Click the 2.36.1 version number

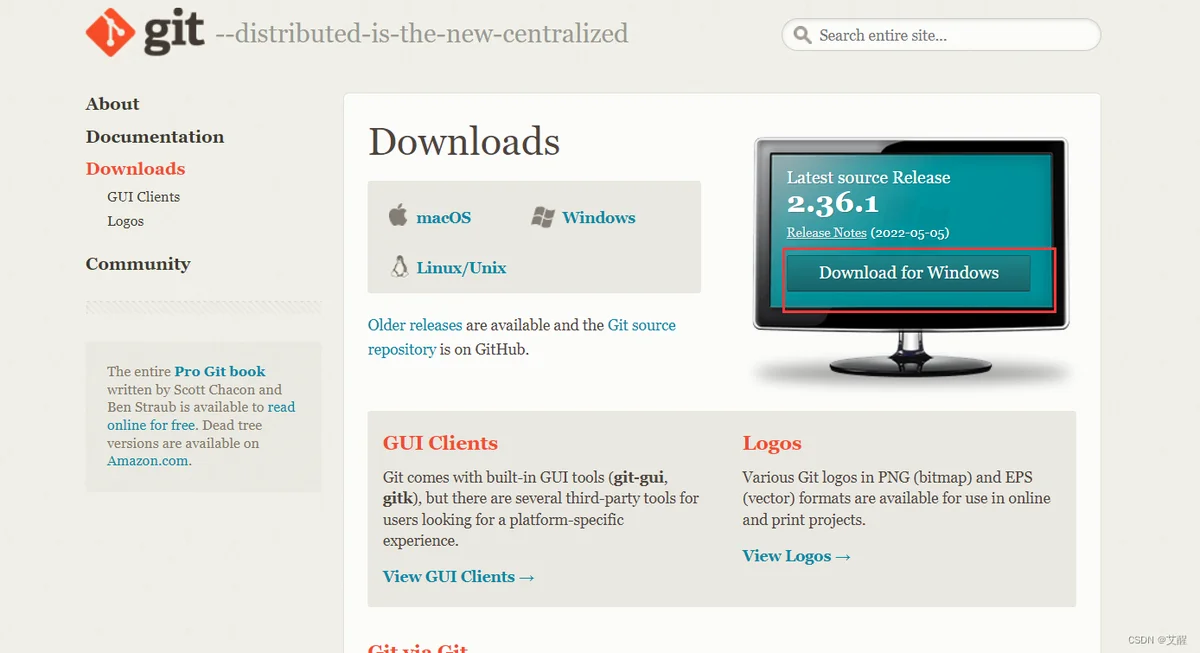click(833, 204)
